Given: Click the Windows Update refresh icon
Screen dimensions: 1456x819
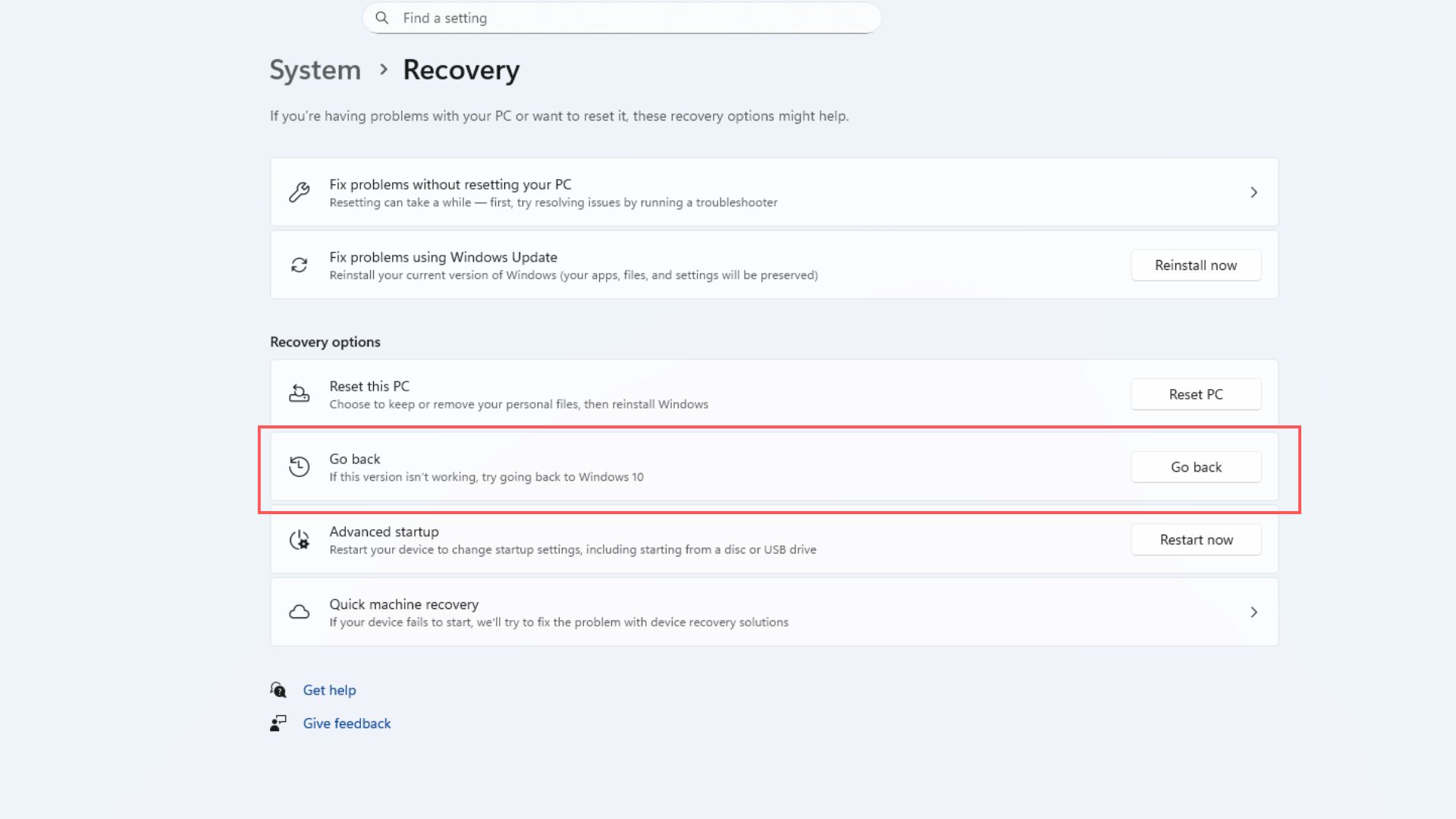Looking at the screenshot, I should point(300,265).
